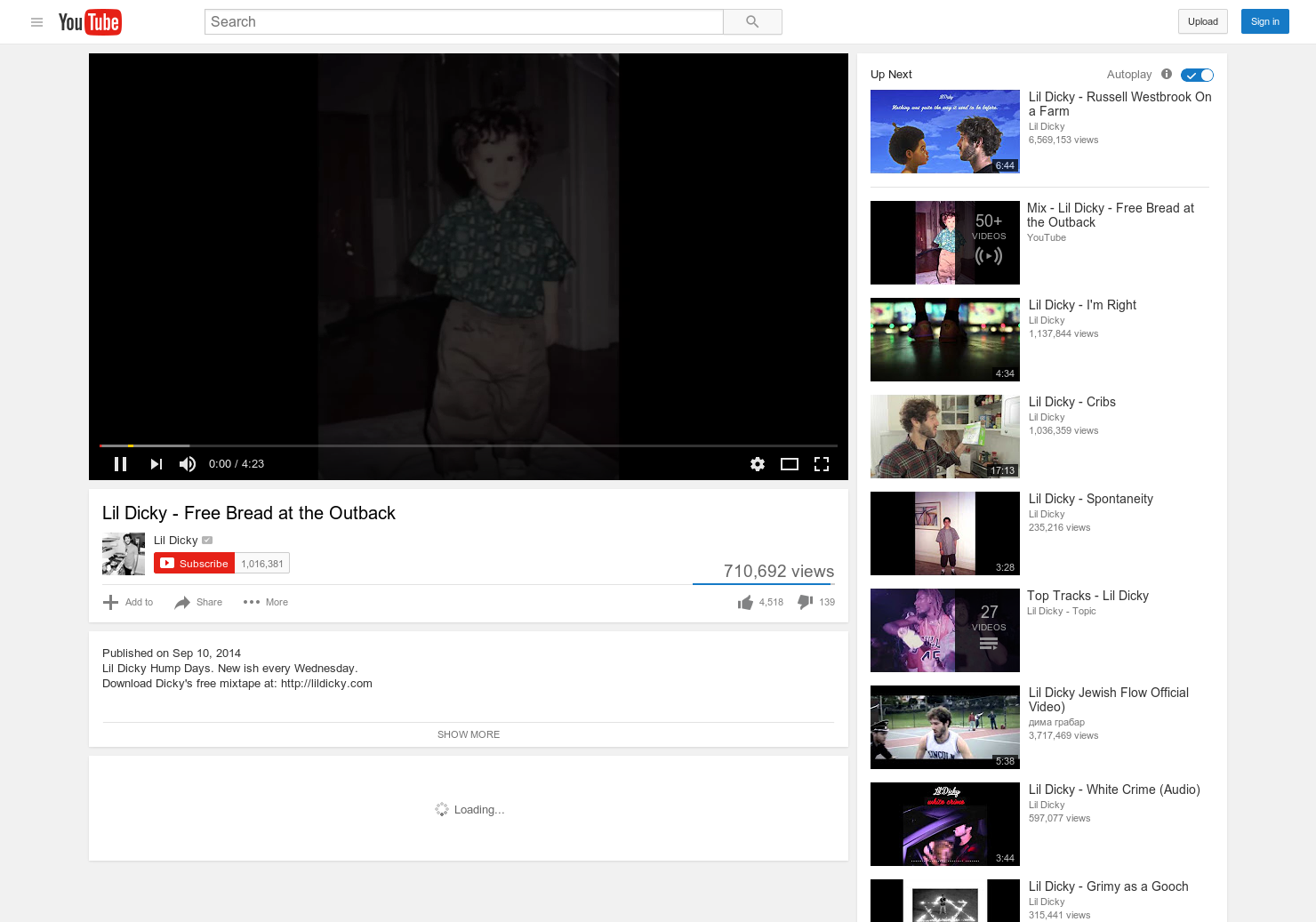Open Lil Dicky - Russell Westbrook title link
The width and height of the screenshot is (1316, 922).
pyautogui.click(x=1120, y=104)
